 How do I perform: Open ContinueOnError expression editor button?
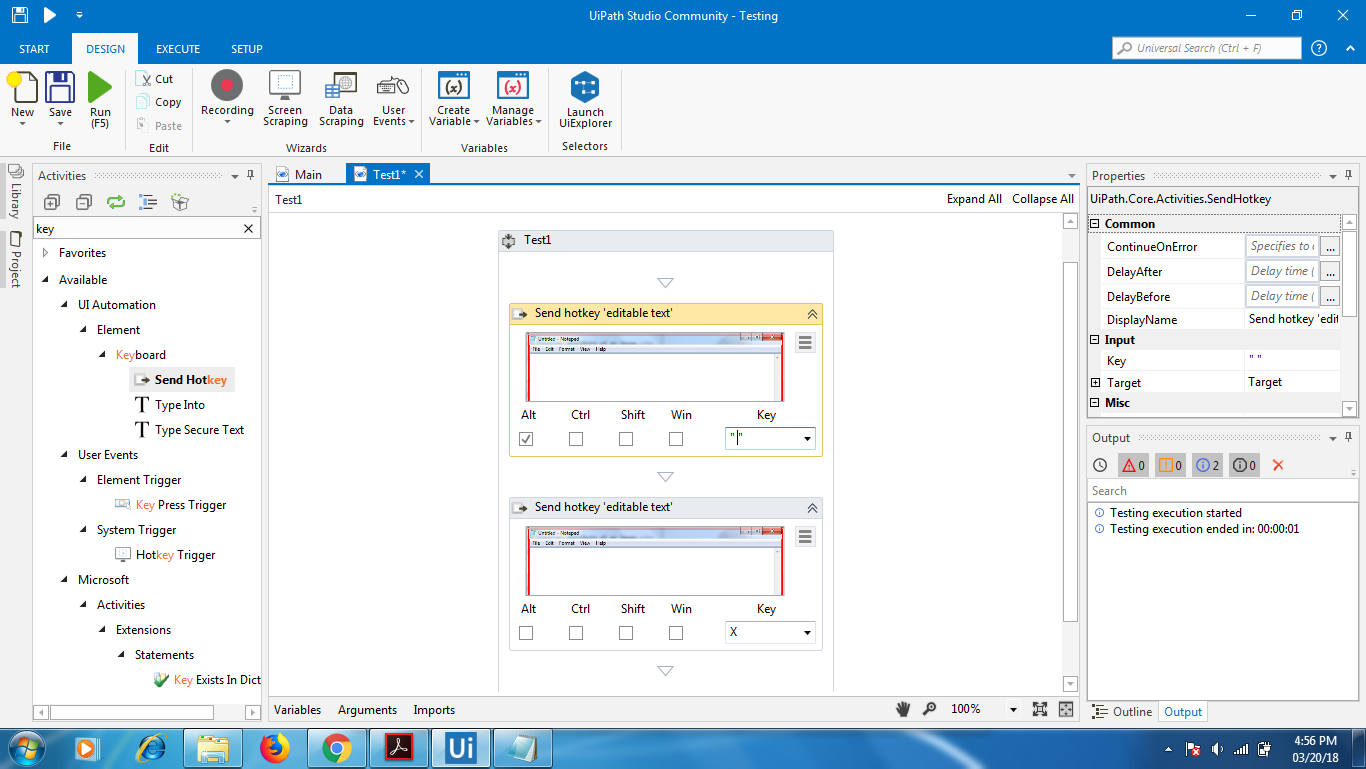[1329, 246]
